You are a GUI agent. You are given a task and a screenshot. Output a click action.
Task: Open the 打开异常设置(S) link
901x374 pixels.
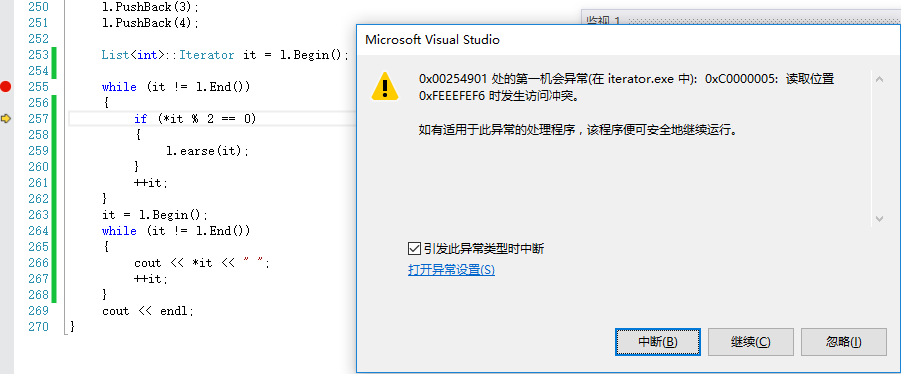click(451, 269)
